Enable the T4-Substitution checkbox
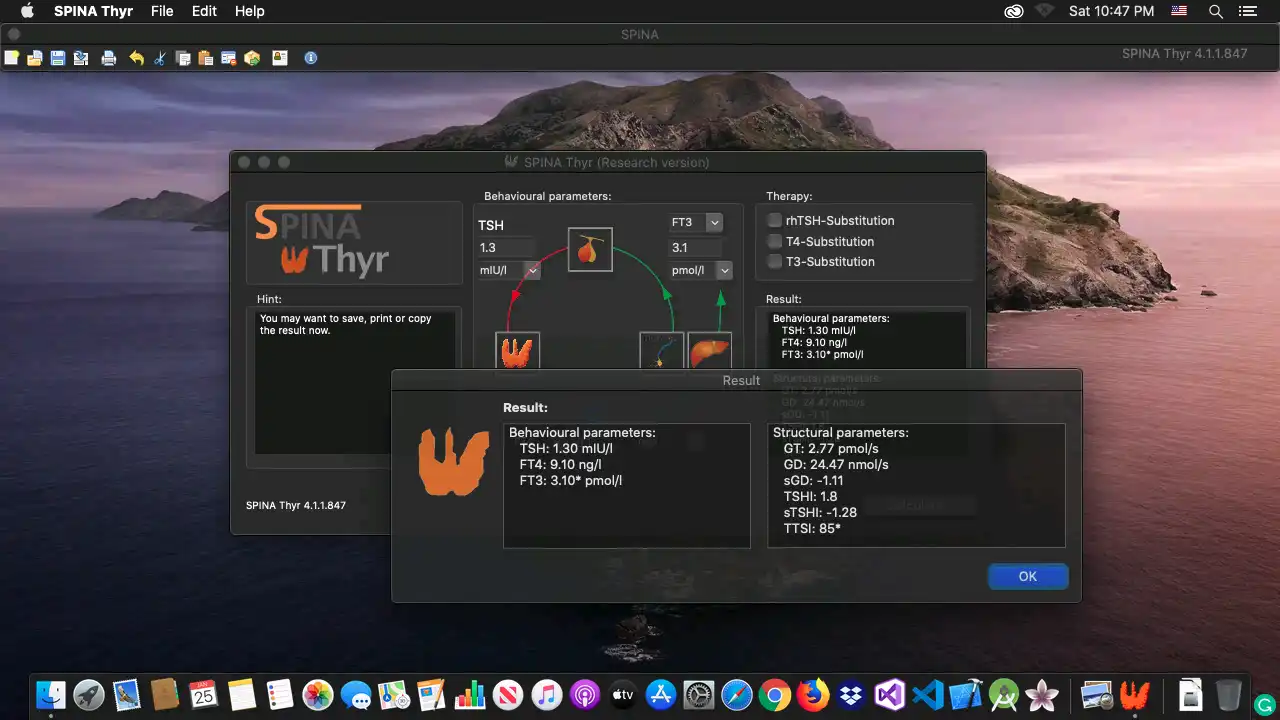The image size is (1280, 720). pyautogui.click(x=774, y=241)
